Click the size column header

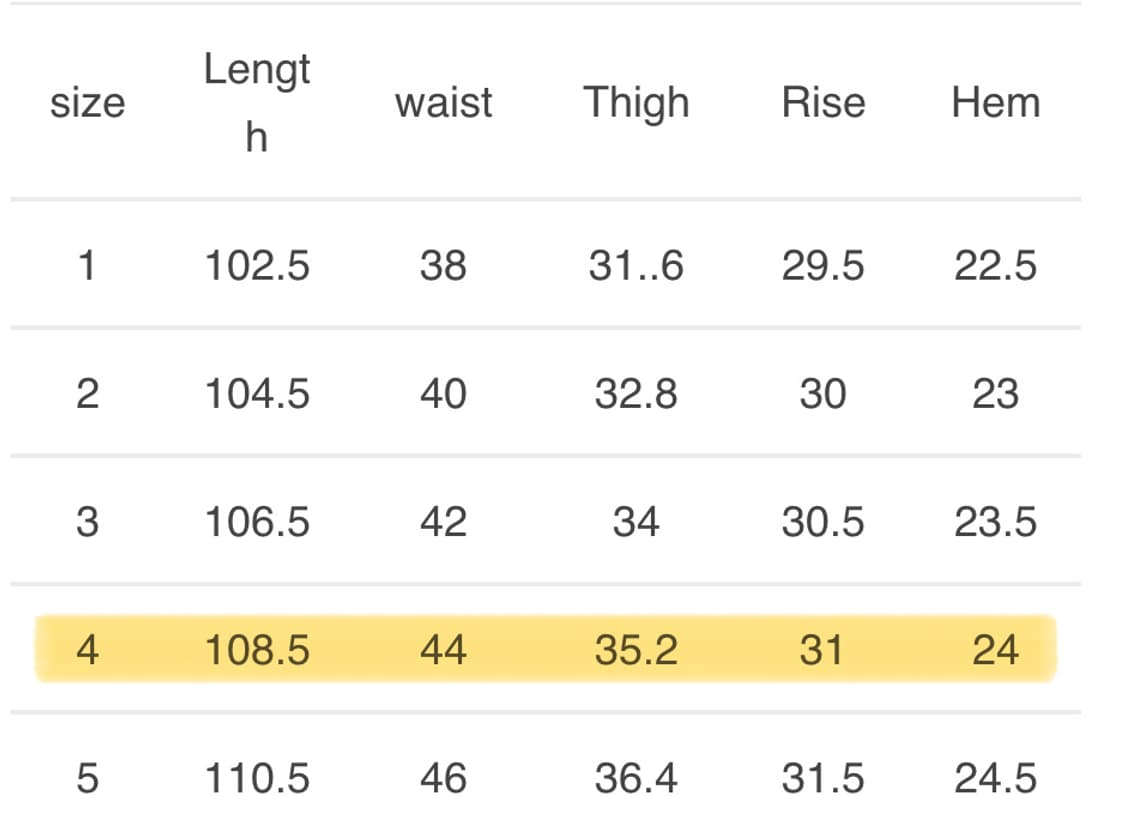(x=87, y=103)
